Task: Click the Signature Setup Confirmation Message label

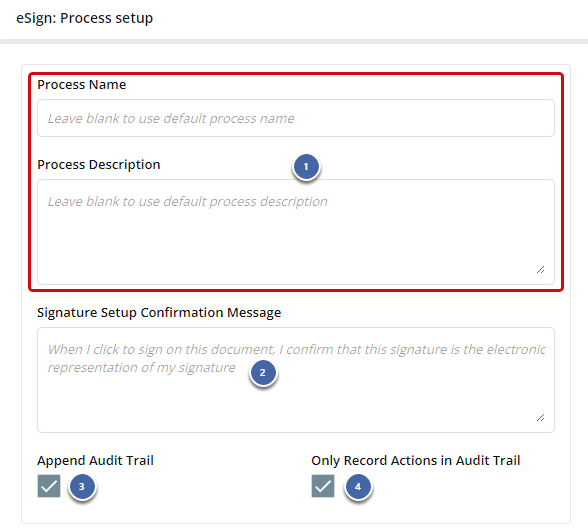Action: tap(159, 312)
